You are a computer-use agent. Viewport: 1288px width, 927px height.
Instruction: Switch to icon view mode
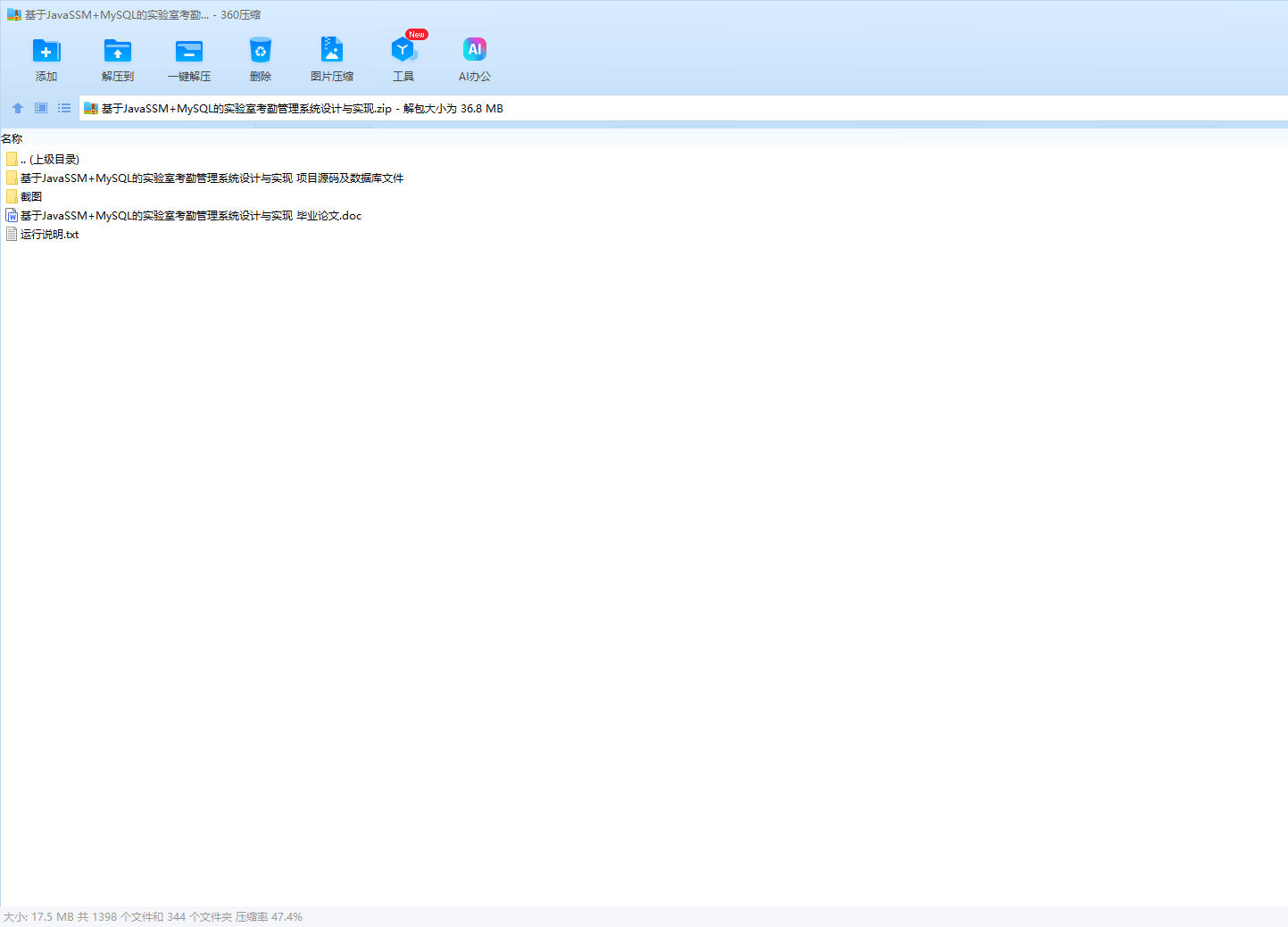[x=41, y=108]
